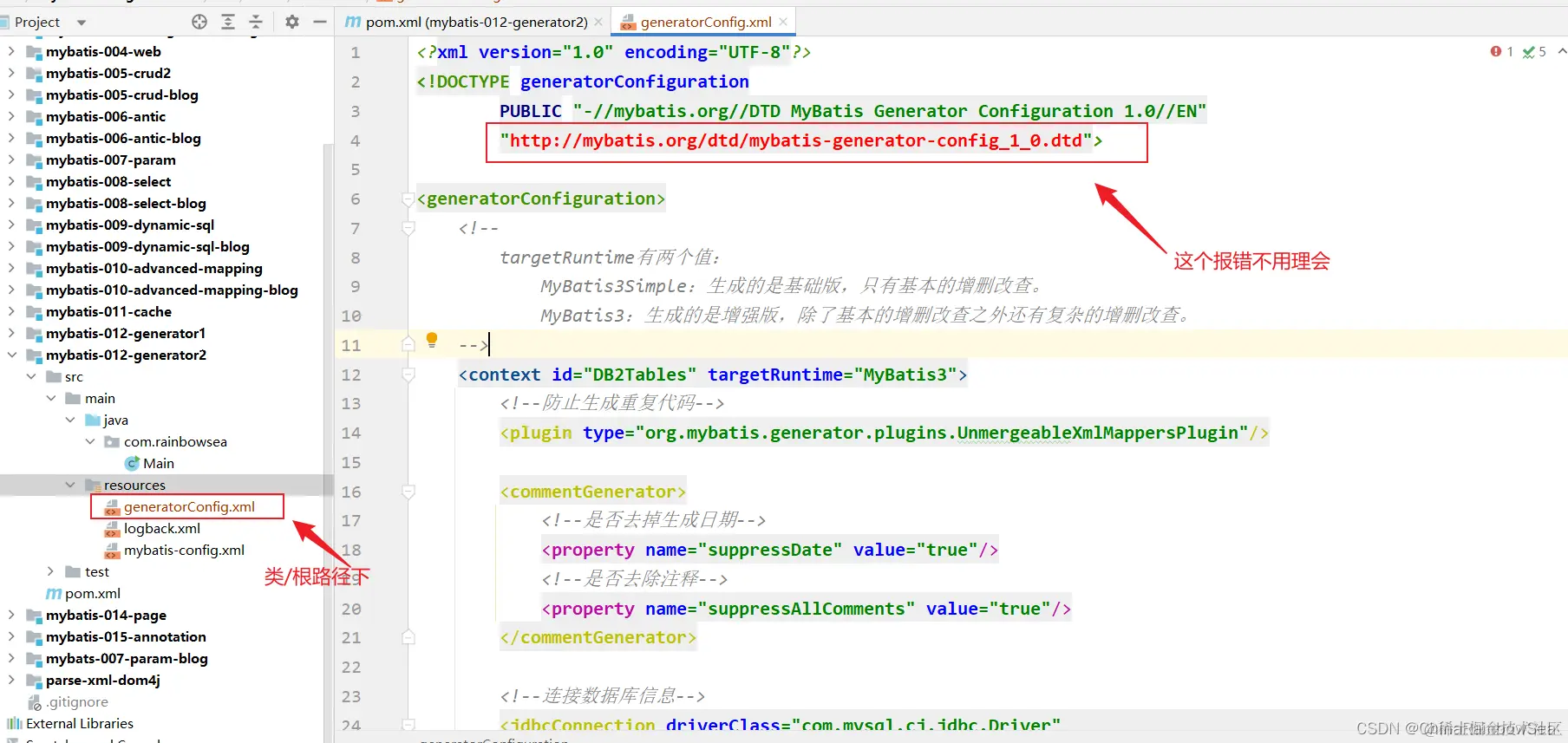
Task: Select mybatis-014-page module
Action: [x=106, y=616]
